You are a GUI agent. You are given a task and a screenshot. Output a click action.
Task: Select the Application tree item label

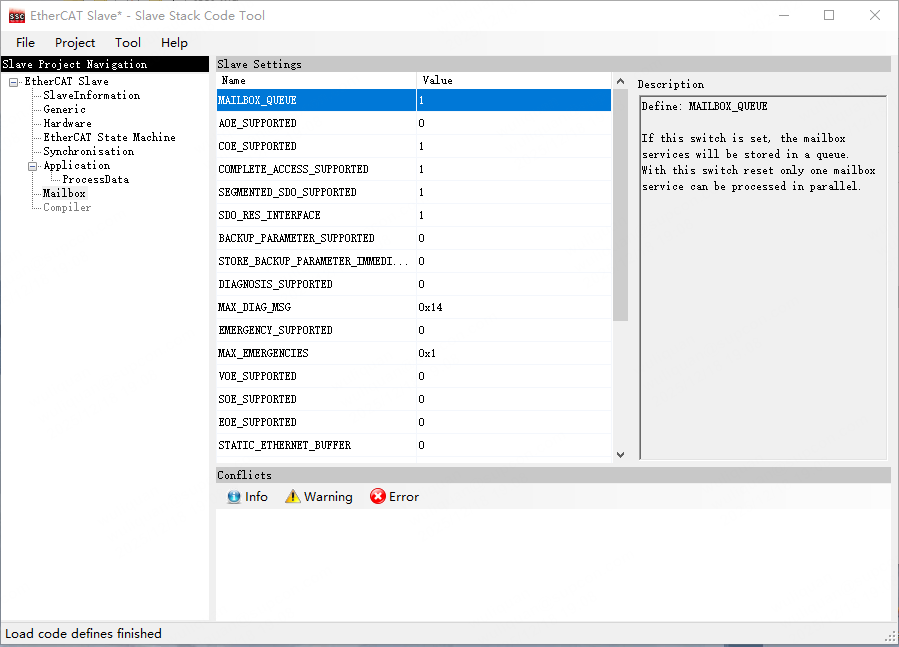coord(77,165)
